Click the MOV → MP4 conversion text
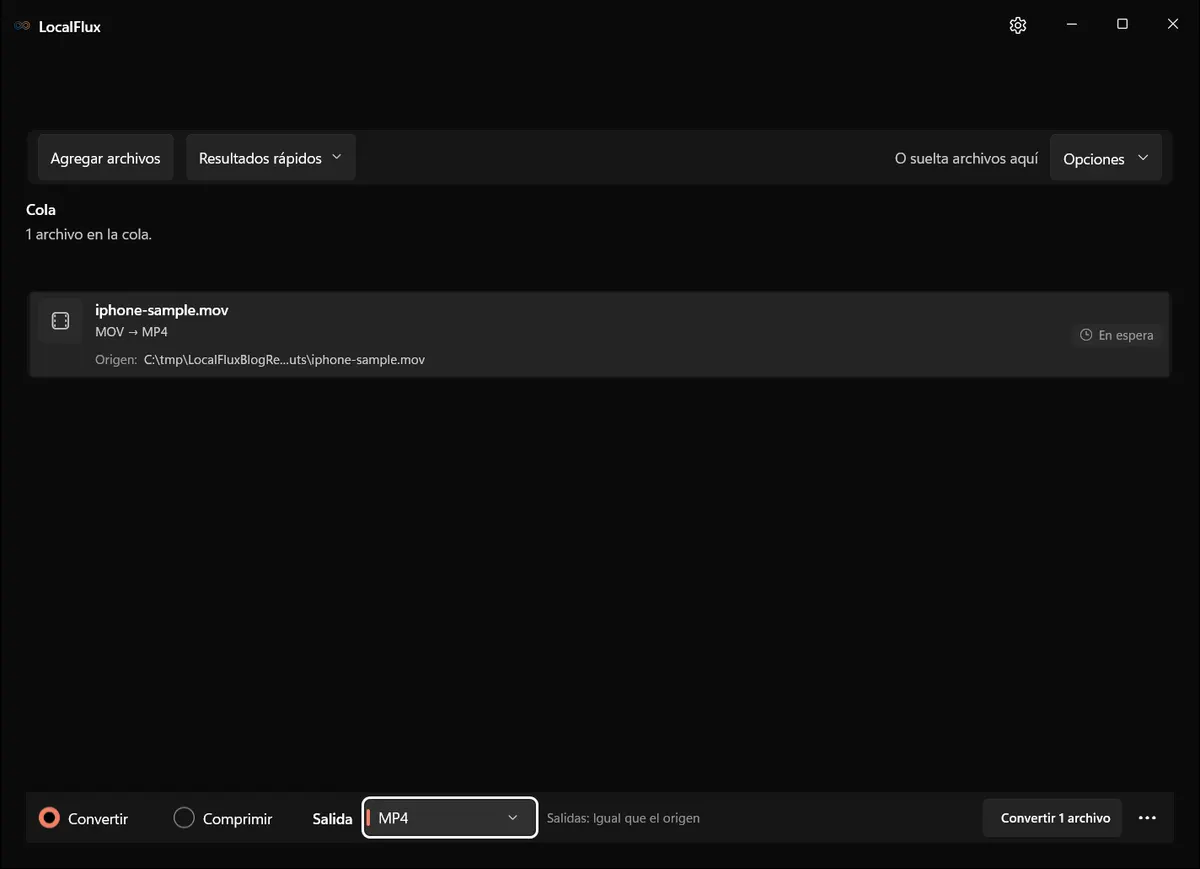The height and width of the screenshot is (869, 1200). [x=132, y=332]
